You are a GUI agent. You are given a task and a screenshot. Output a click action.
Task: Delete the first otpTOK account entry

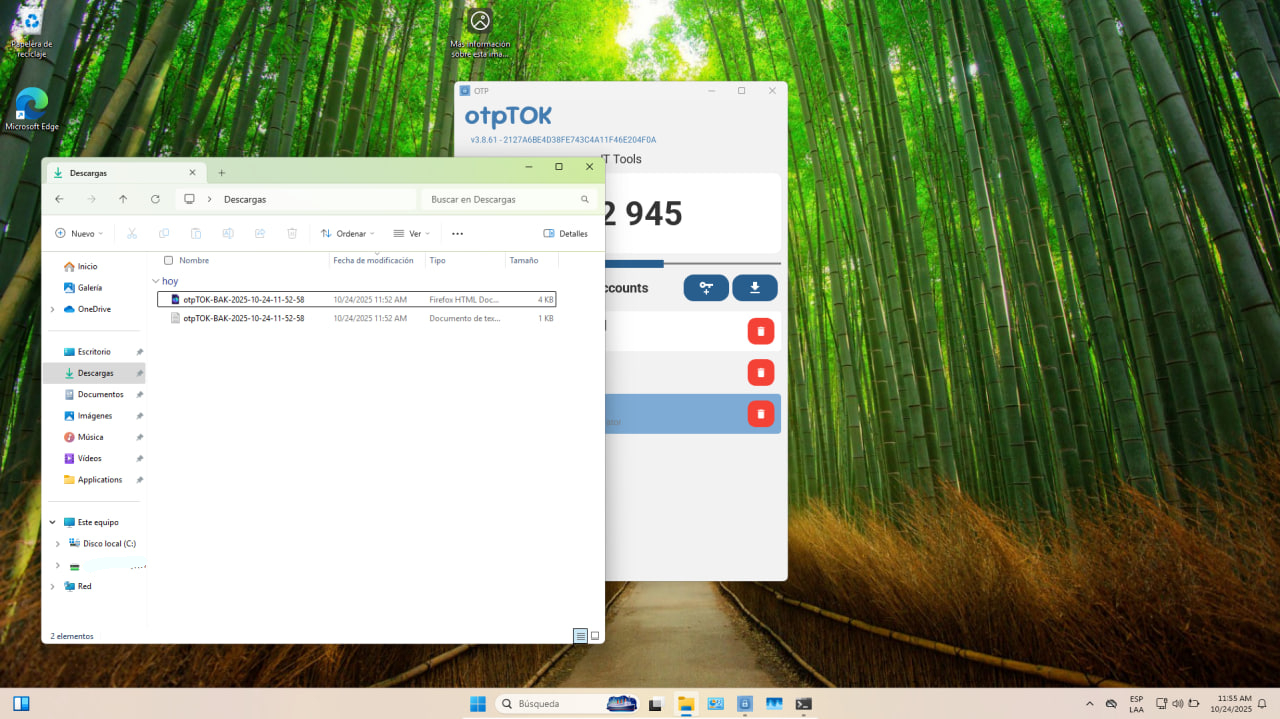pos(760,331)
